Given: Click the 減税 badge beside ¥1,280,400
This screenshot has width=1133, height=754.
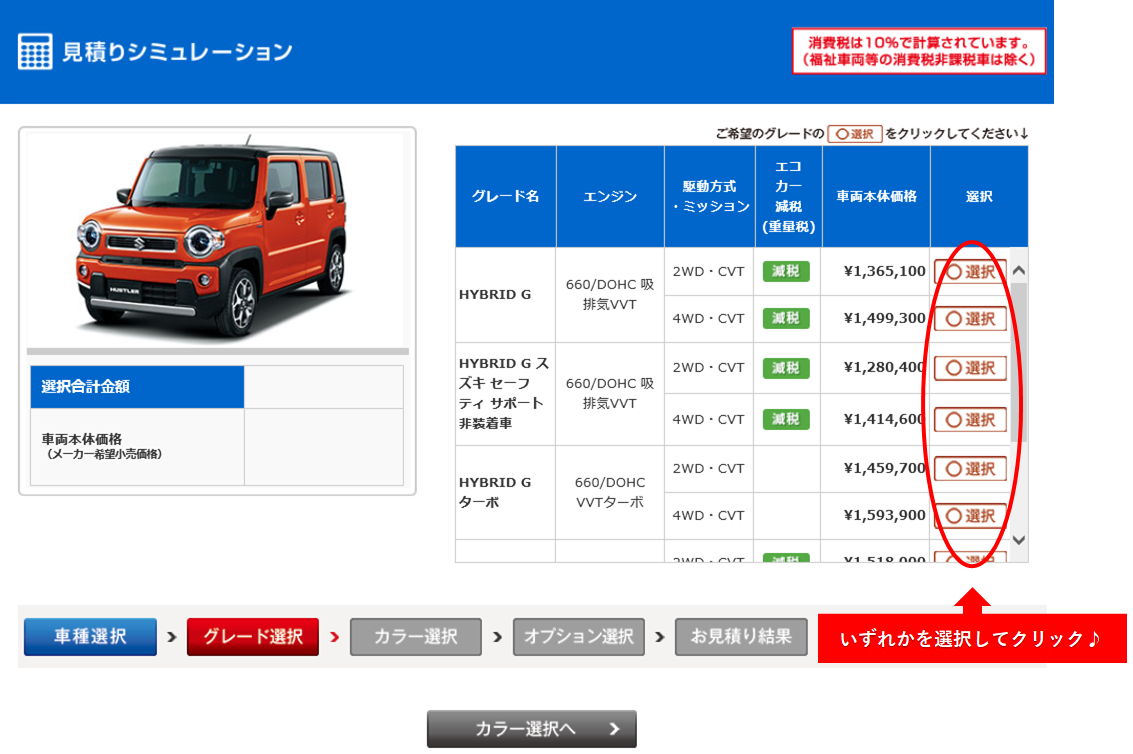Looking at the screenshot, I should pyautogui.click(x=786, y=368).
